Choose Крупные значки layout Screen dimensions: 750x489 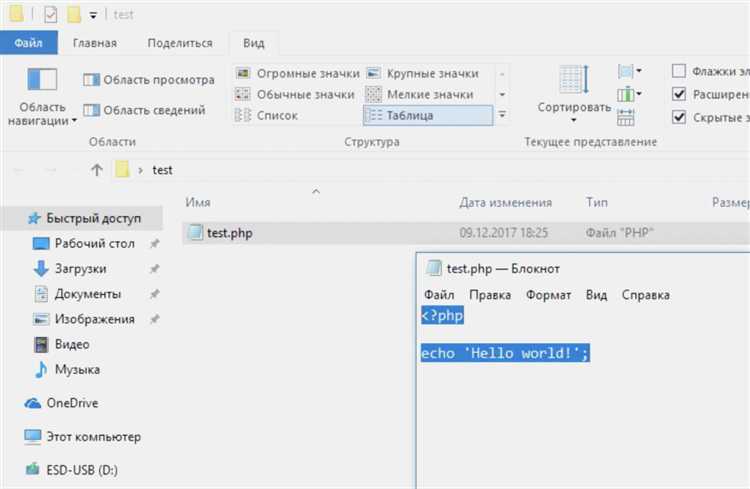423,73
